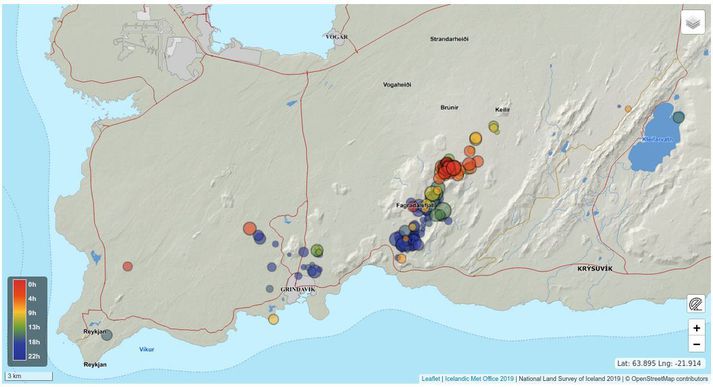This screenshot has height=387, width=713.
Task: Select the lone red earthquake marker west of Grindavík
Action: pos(128,266)
